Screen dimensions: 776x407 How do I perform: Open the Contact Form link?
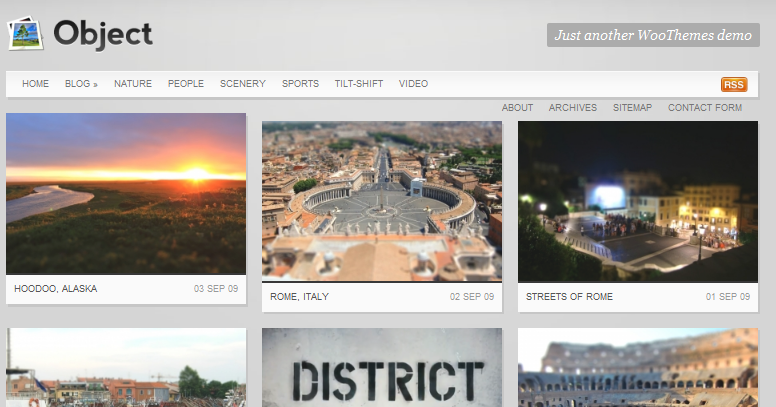coord(705,107)
